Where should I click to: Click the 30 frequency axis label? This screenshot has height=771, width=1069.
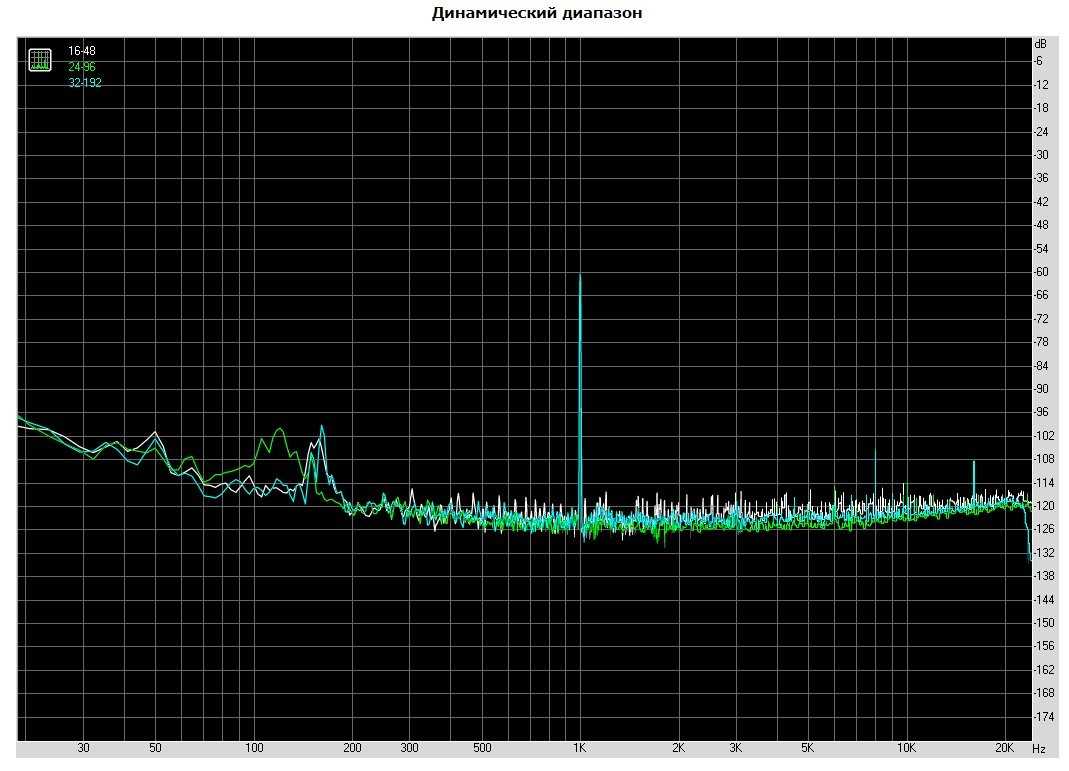[x=83, y=748]
